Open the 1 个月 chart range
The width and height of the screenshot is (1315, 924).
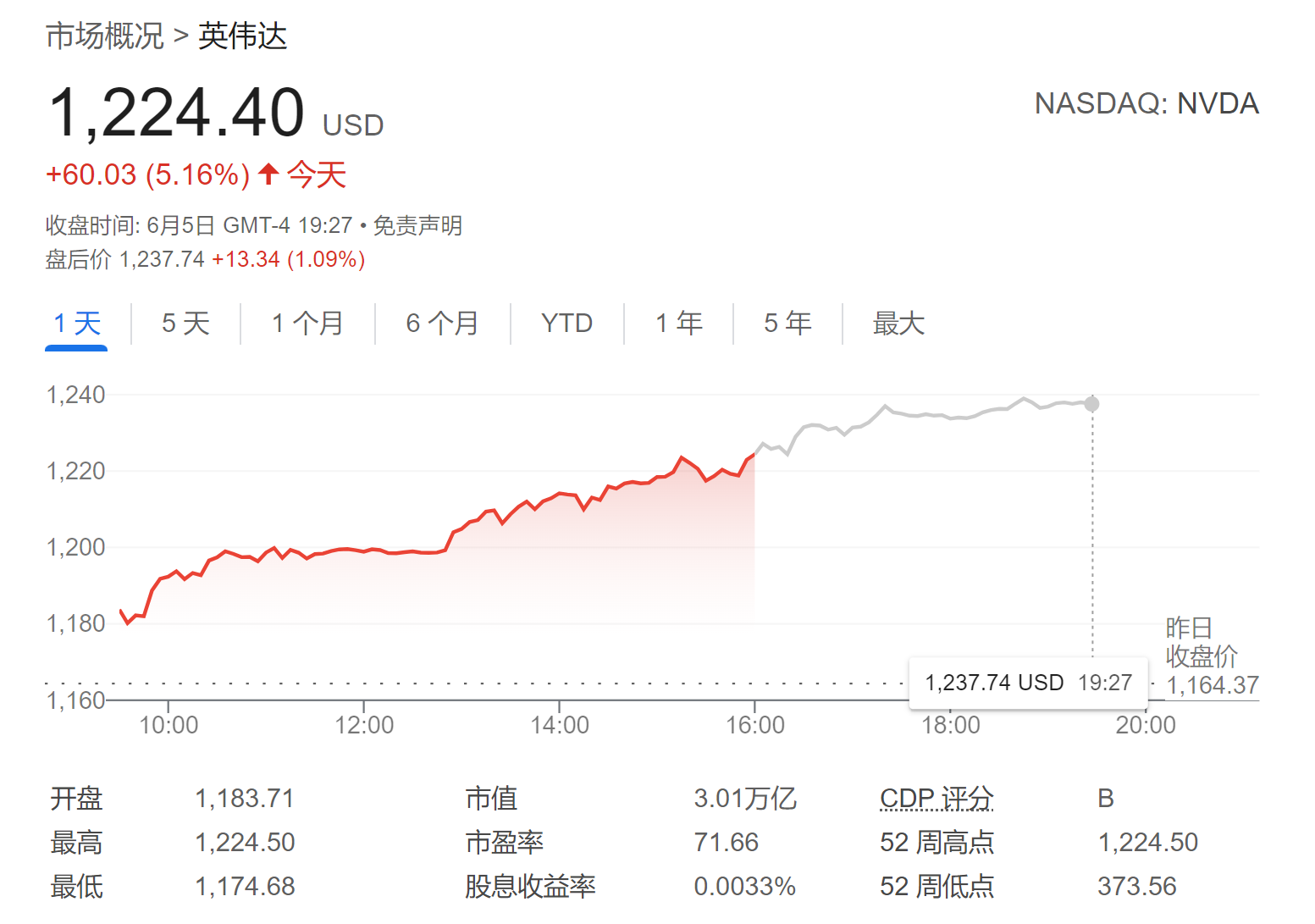point(307,324)
